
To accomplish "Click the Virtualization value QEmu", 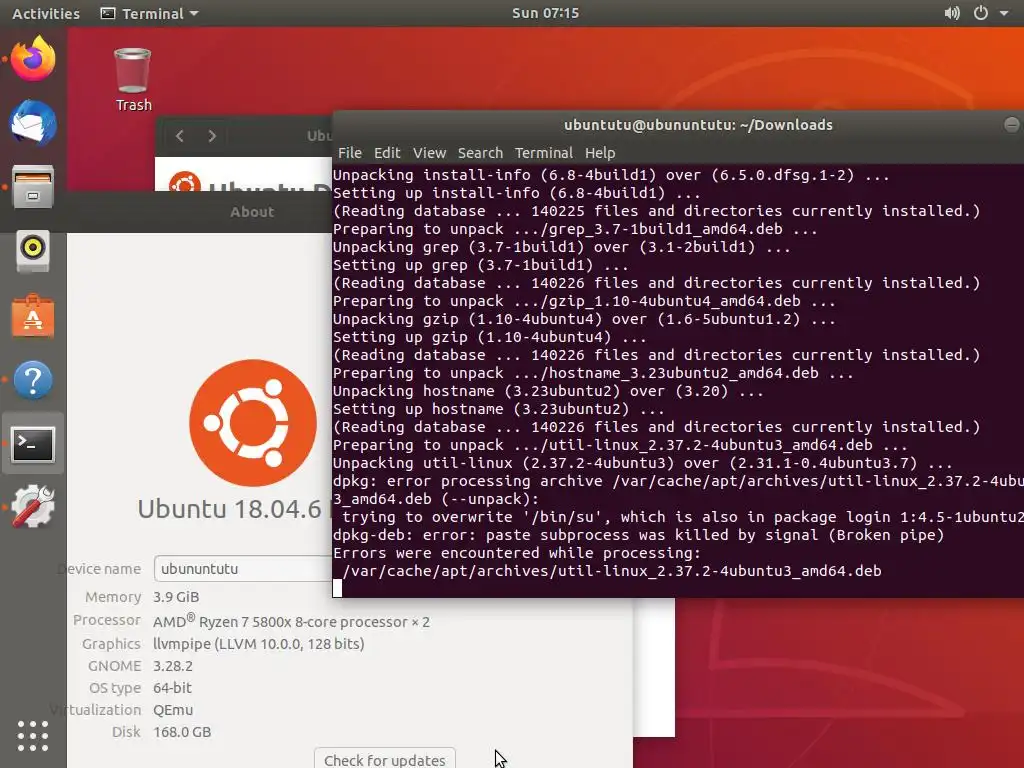I will [x=172, y=710].
